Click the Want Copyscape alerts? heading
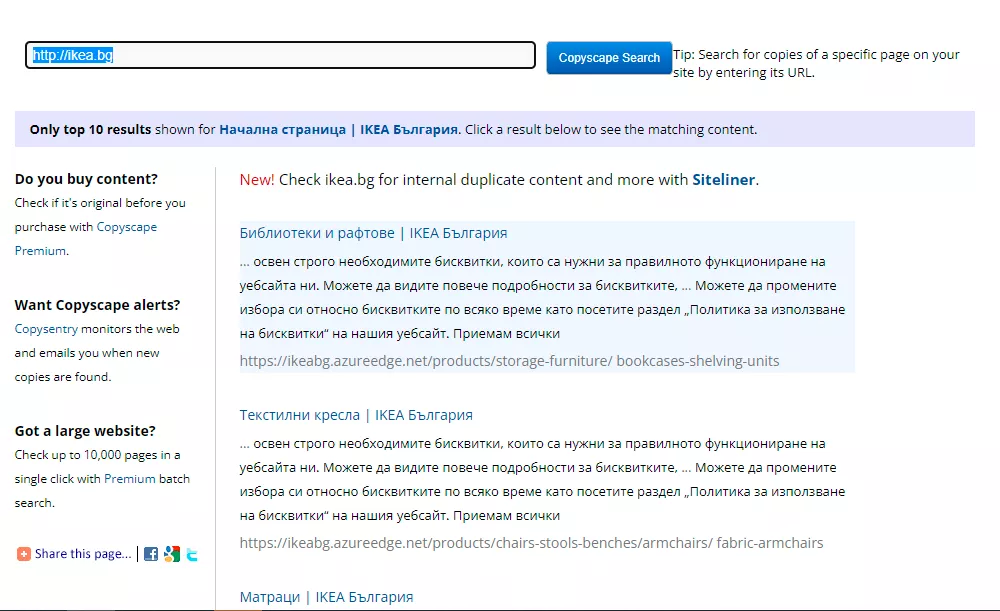Screen dimensions: 1000x611 click(x=98, y=305)
